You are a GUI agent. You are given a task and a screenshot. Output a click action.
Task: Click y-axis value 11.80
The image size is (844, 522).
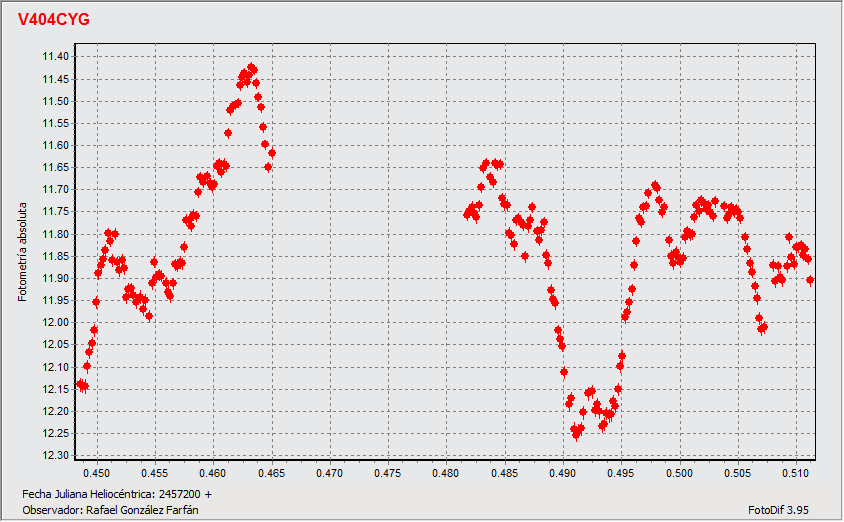(x=55, y=234)
